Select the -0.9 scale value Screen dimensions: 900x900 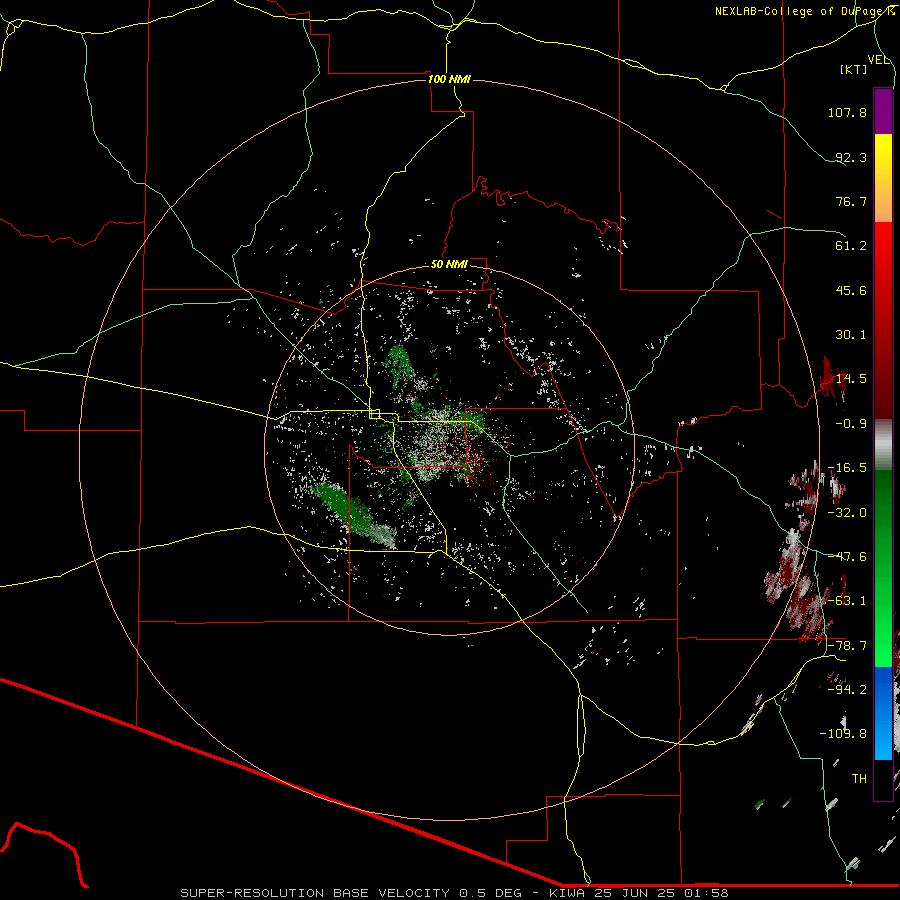click(851, 424)
